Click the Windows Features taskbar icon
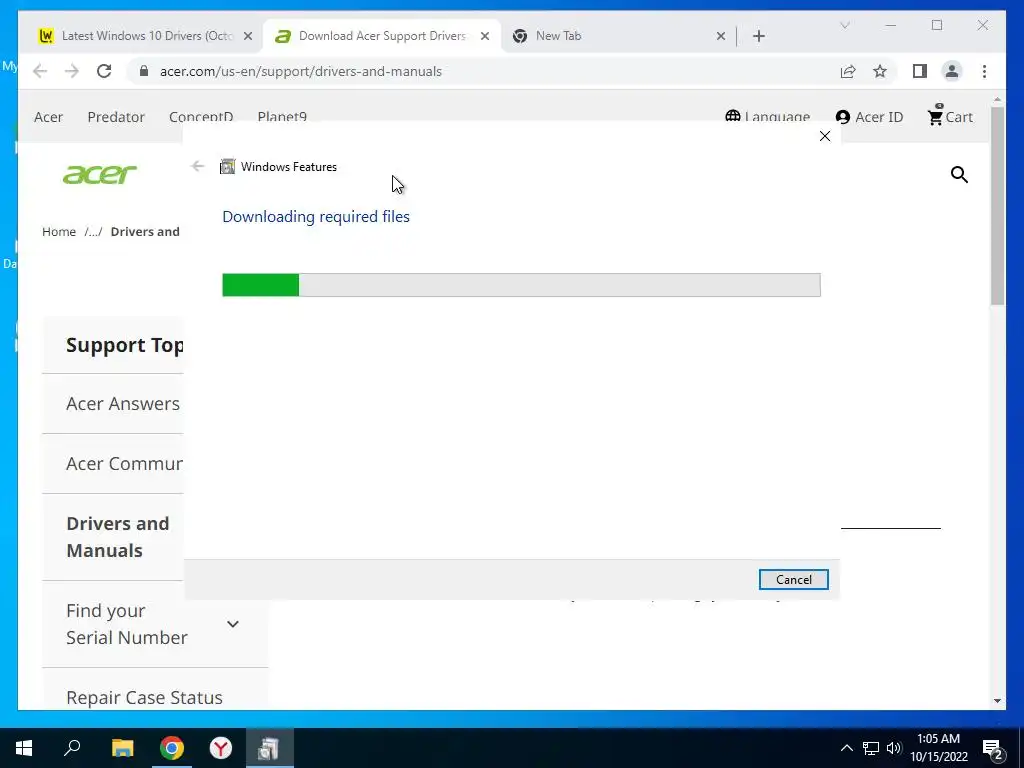The width and height of the screenshot is (1024, 768). pos(269,748)
